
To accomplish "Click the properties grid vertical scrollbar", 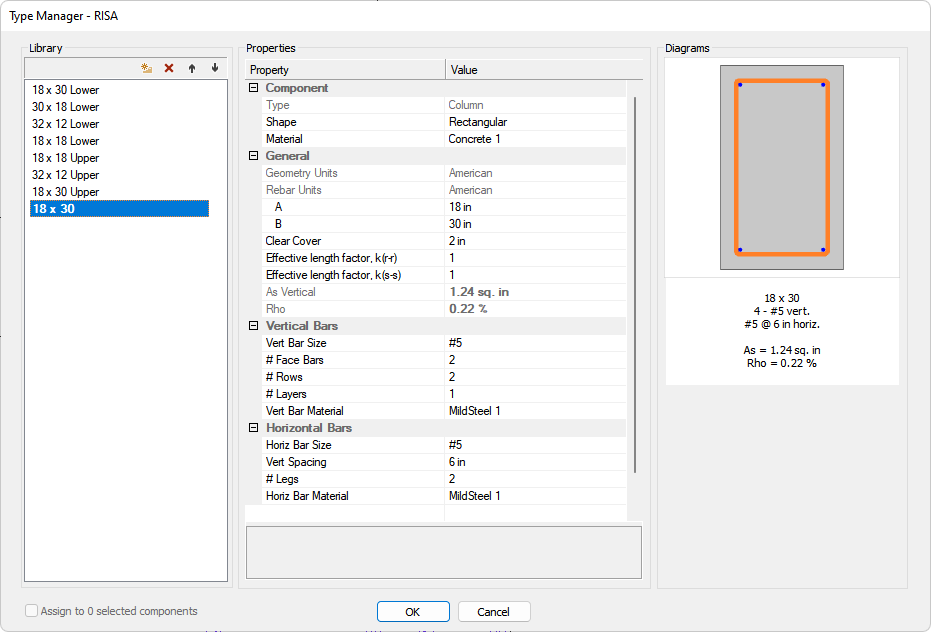I will pyautogui.click(x=635, y=285).
